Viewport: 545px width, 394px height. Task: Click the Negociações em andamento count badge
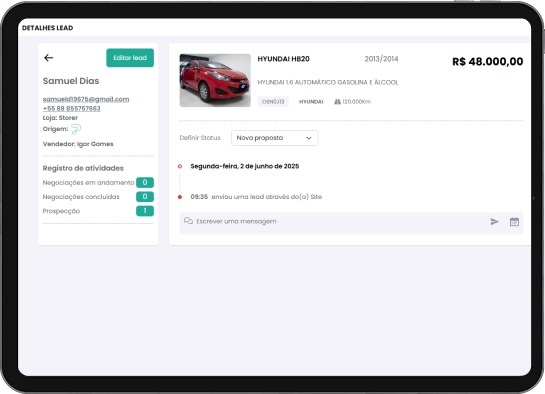pos(145,182)
